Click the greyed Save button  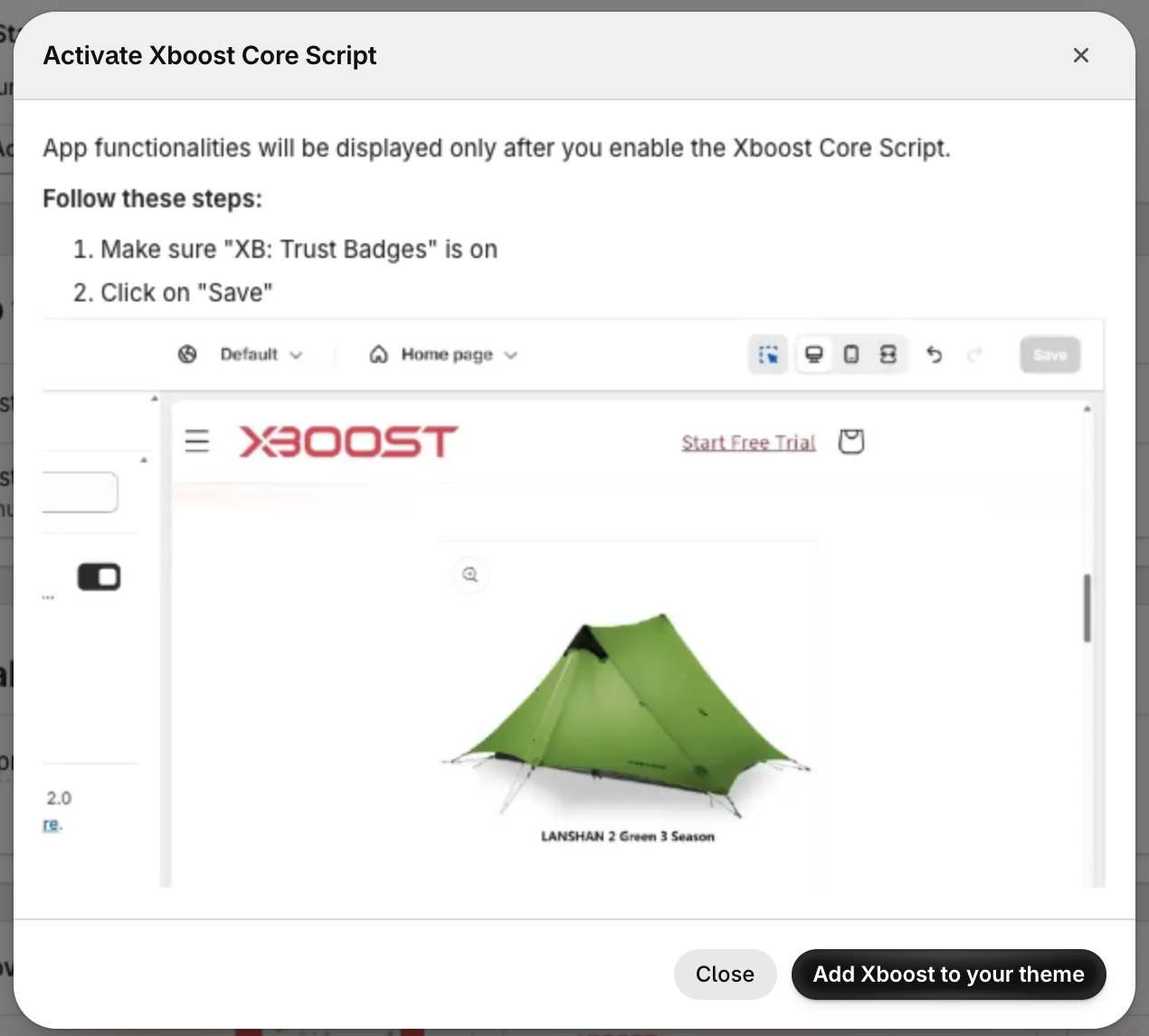pos(1049,355)
